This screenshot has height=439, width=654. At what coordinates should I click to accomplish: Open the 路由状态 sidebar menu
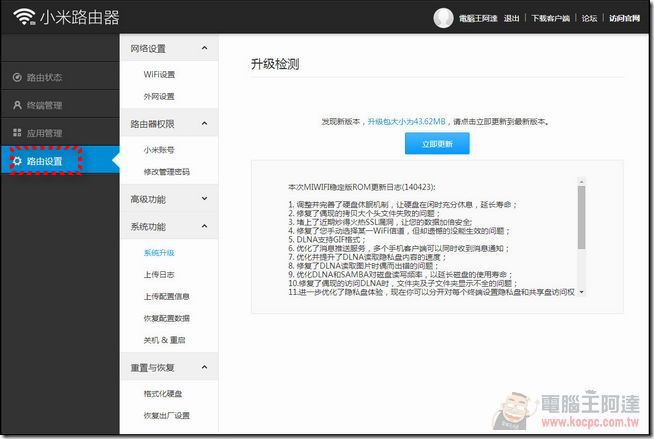tap(60, 77)
